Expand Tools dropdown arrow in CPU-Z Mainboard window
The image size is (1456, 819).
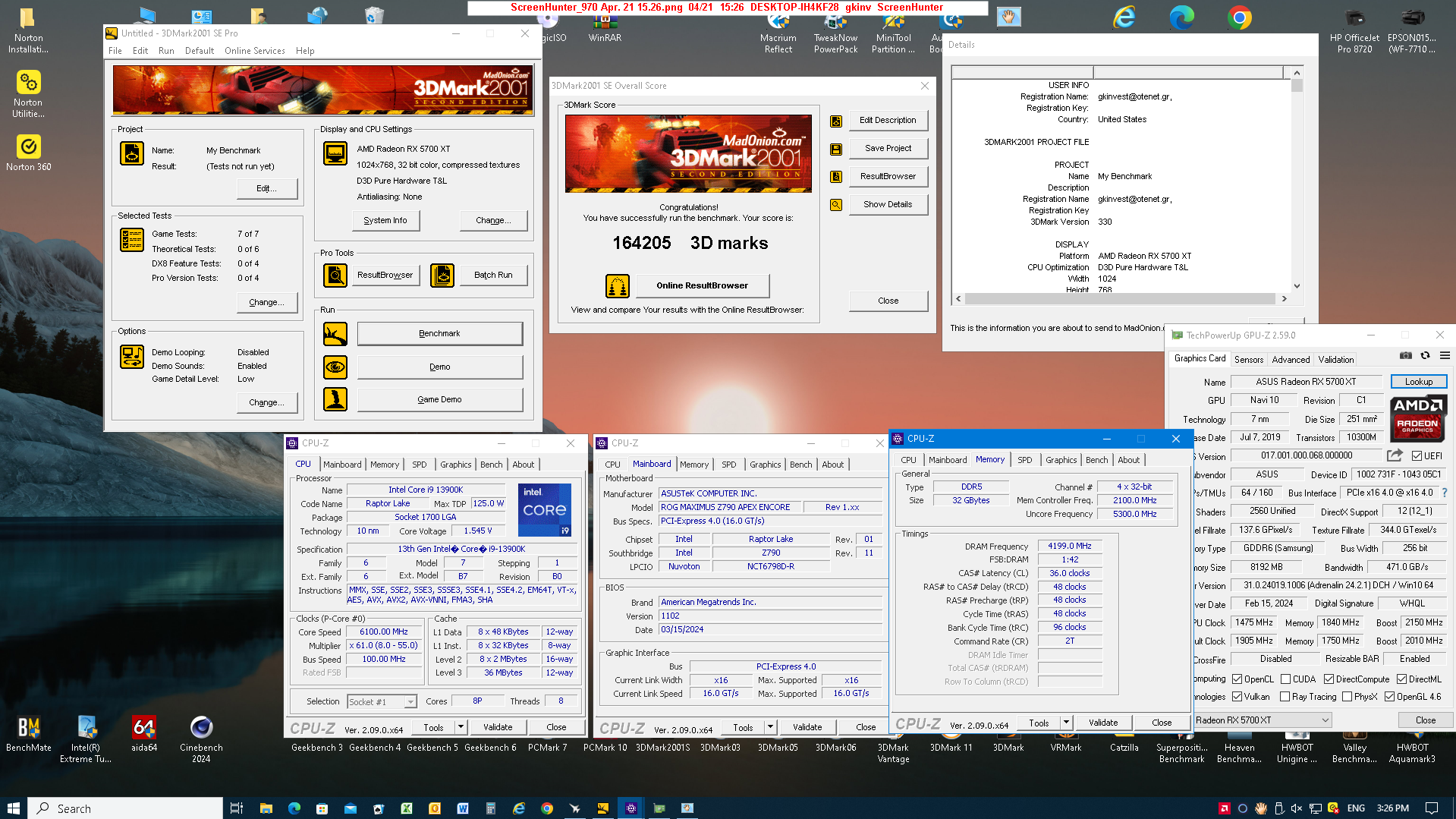click(770, 727)
